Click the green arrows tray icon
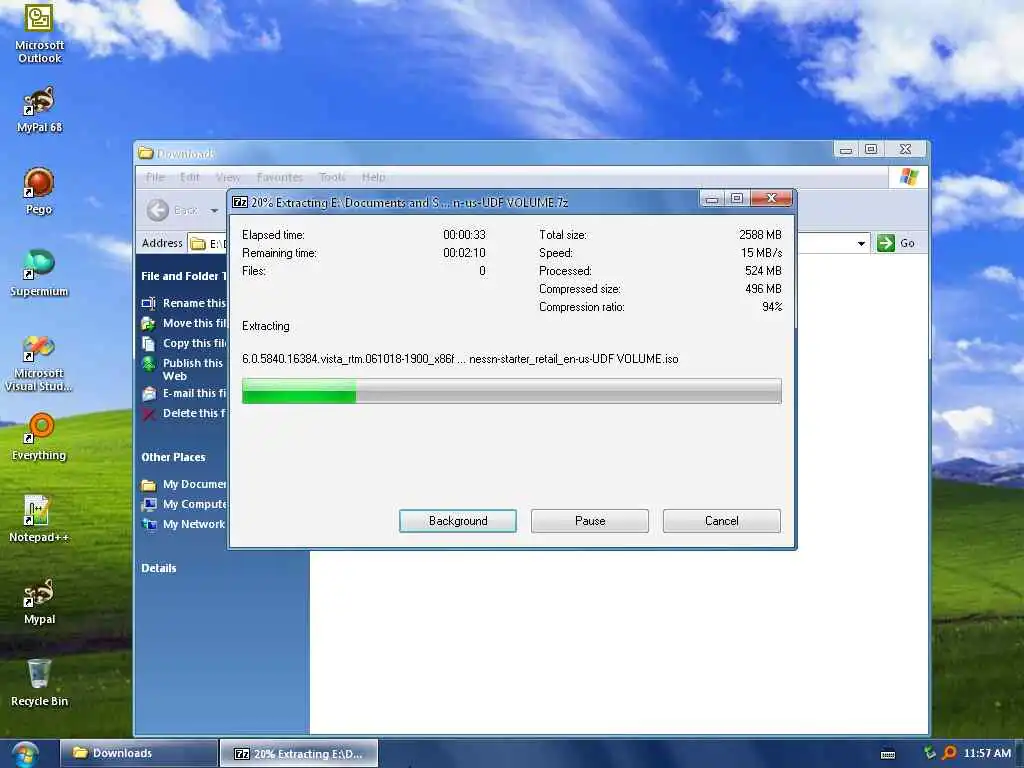This screenshot has height=768, width=1024. pos(930,752)
